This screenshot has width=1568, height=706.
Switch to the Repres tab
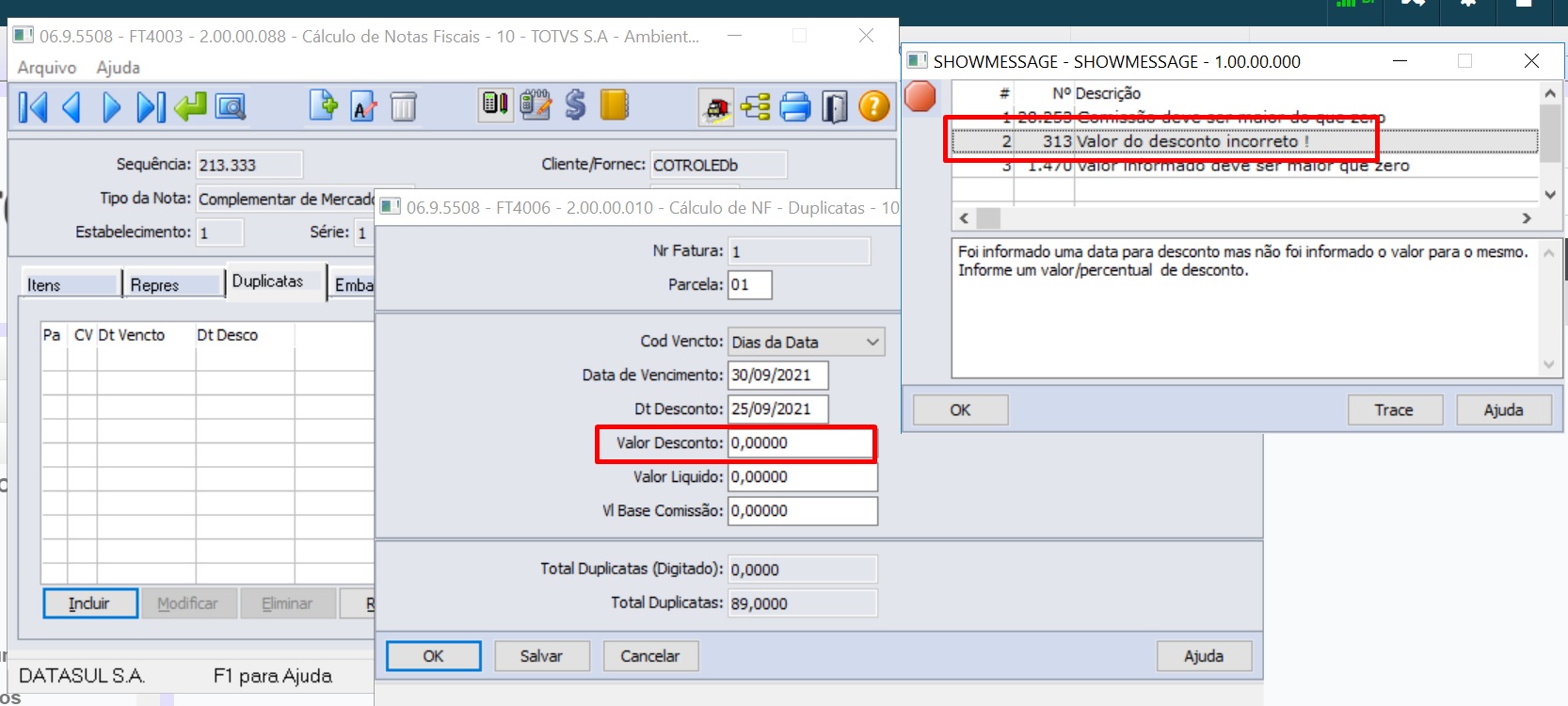(172, 284)
